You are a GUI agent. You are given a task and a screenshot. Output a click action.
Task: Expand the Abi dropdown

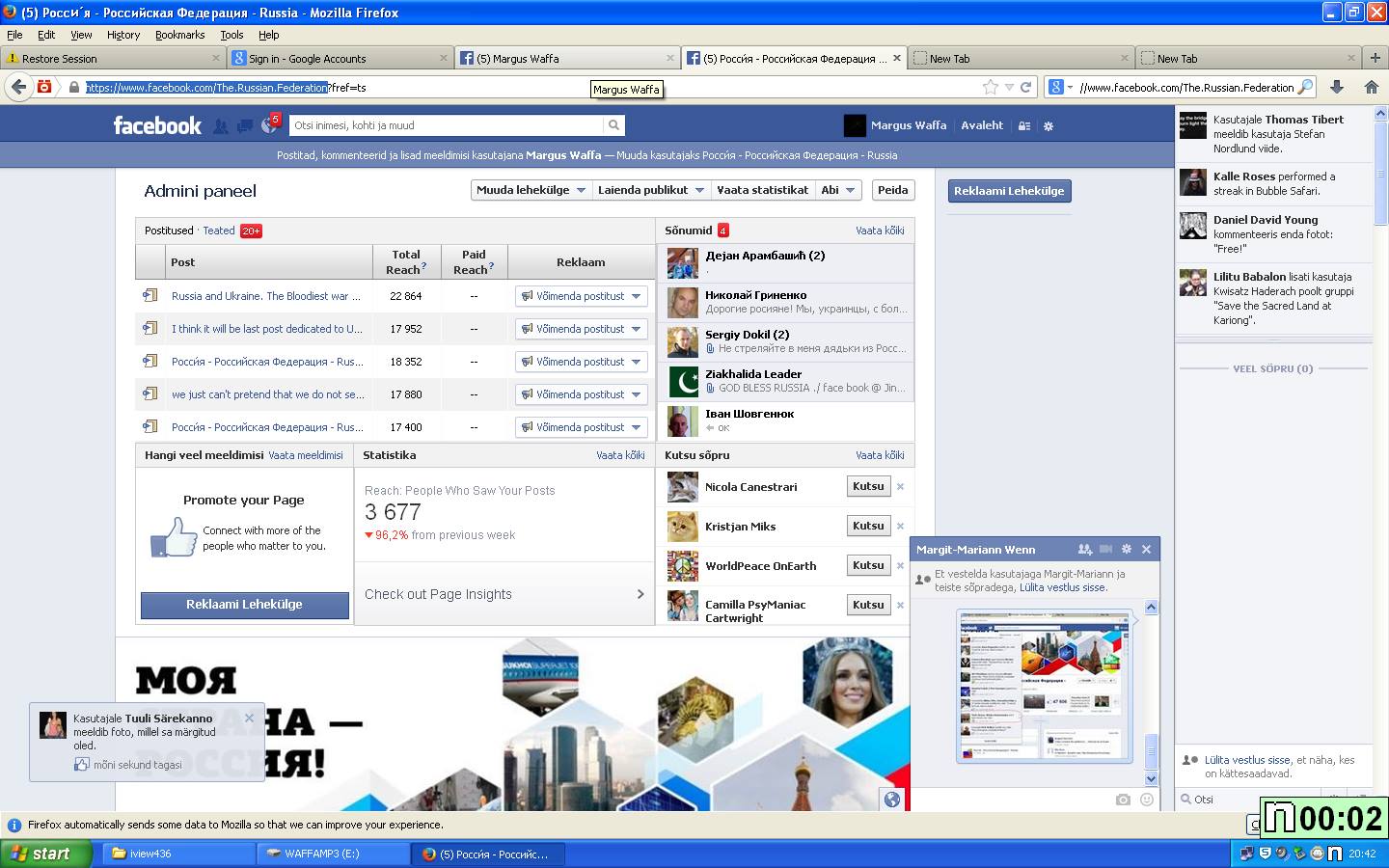[838, 190]
